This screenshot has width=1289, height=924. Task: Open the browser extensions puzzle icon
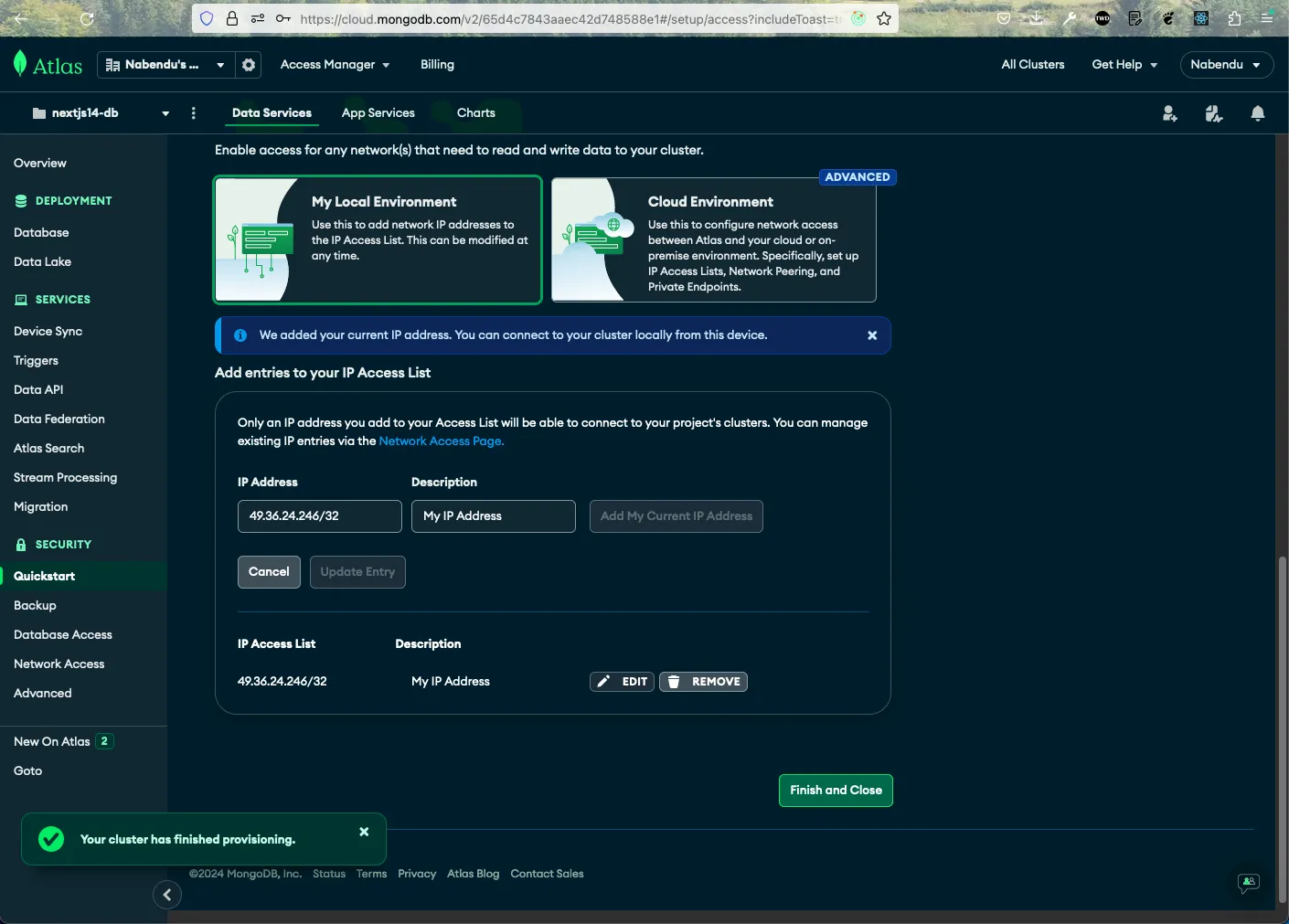pos(1234,18)
